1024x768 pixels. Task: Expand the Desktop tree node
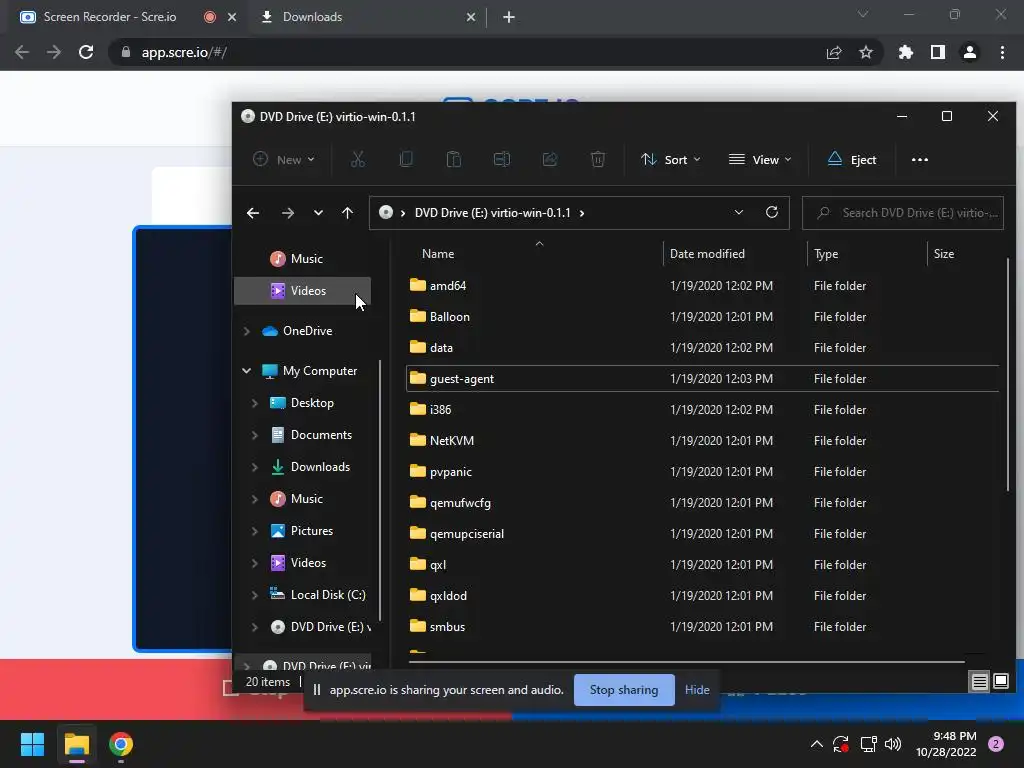[x=255, y=403]
